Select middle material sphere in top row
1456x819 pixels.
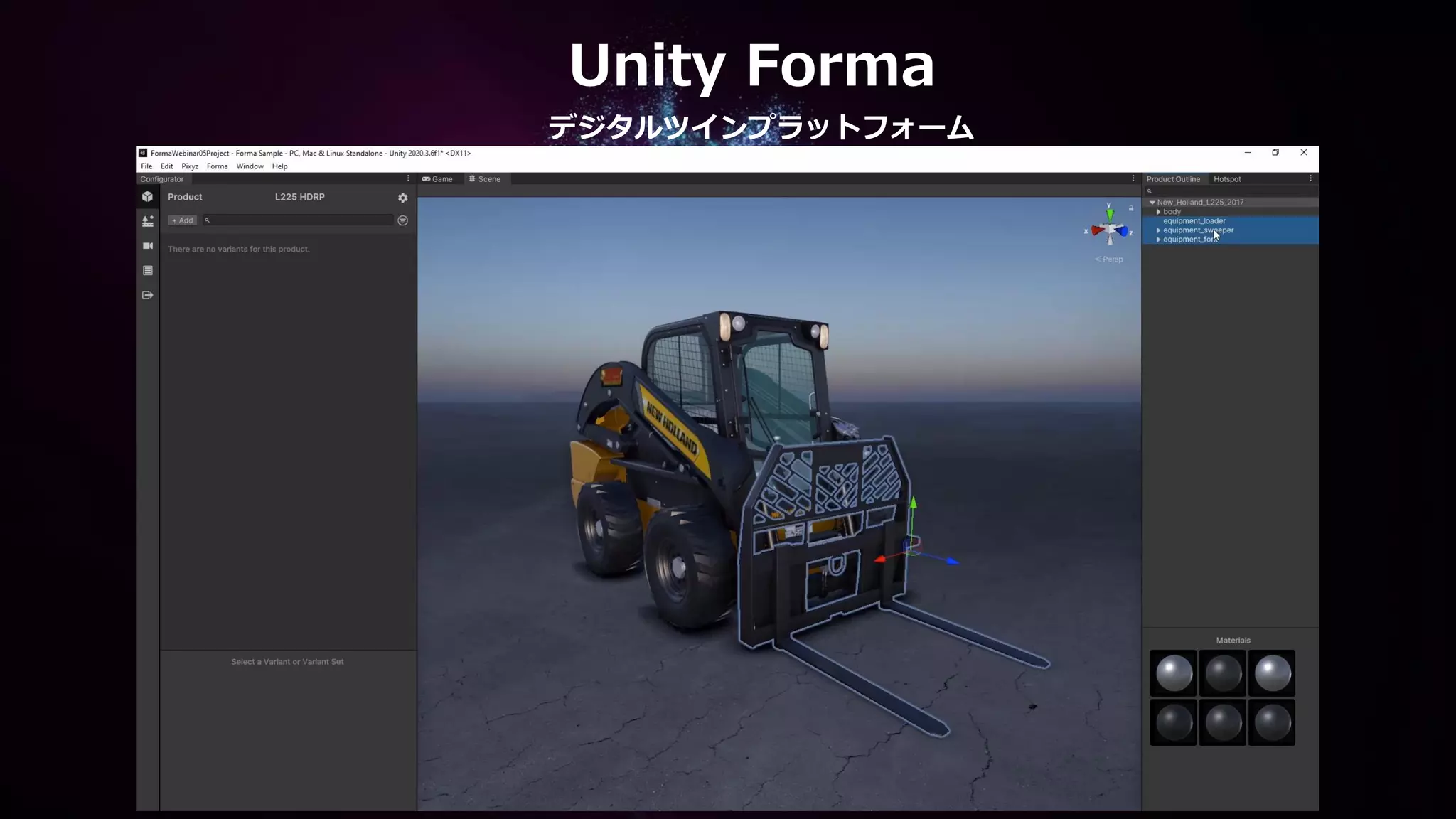click(1223, 673)
